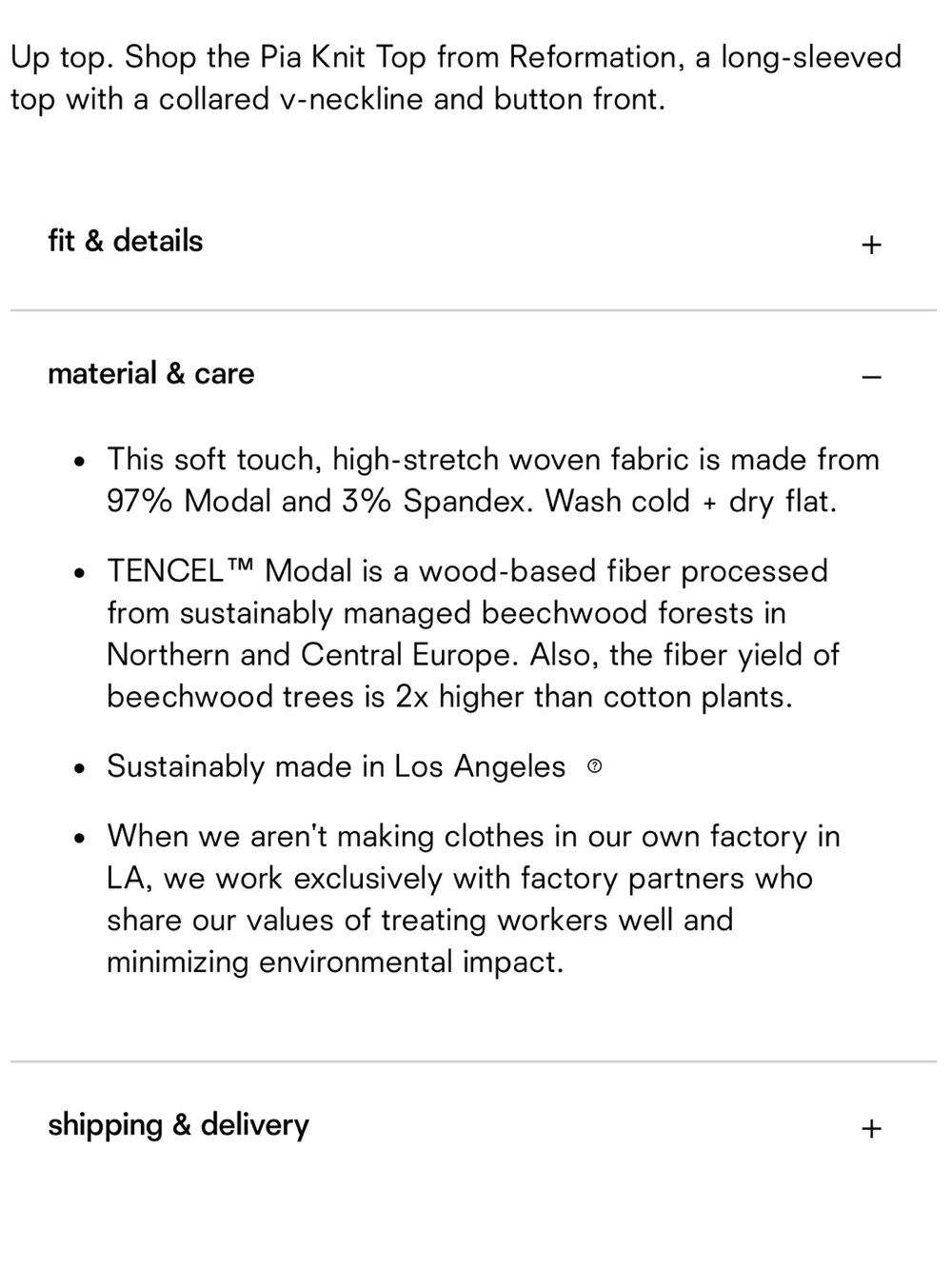This screenshot has height=1269, width=952.
Task: Click the Wash cold + dry flat instruction
Action: click(x=691, y=501)
